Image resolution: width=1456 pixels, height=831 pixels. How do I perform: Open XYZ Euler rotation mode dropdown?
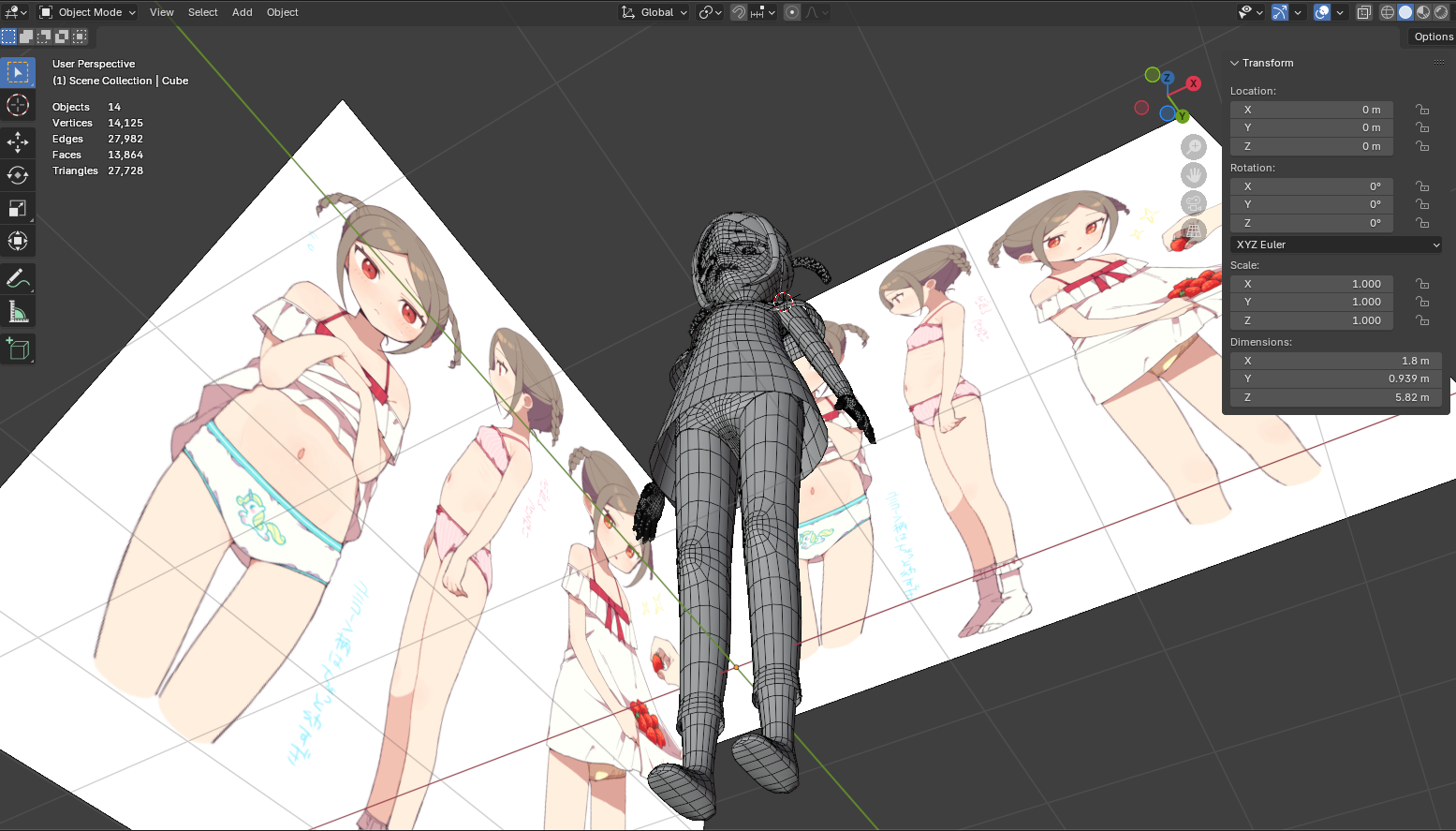tap(1336, 245)
